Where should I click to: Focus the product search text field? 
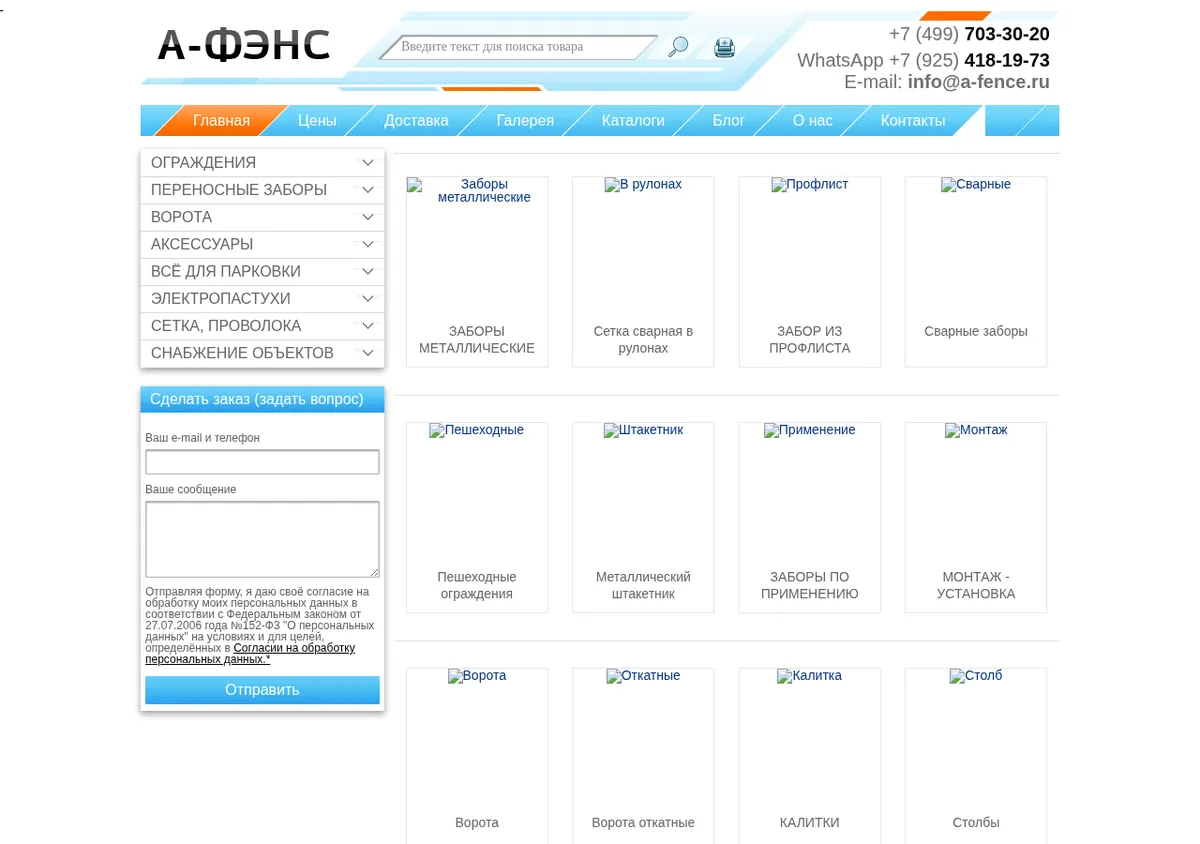[x=518, y=47]
